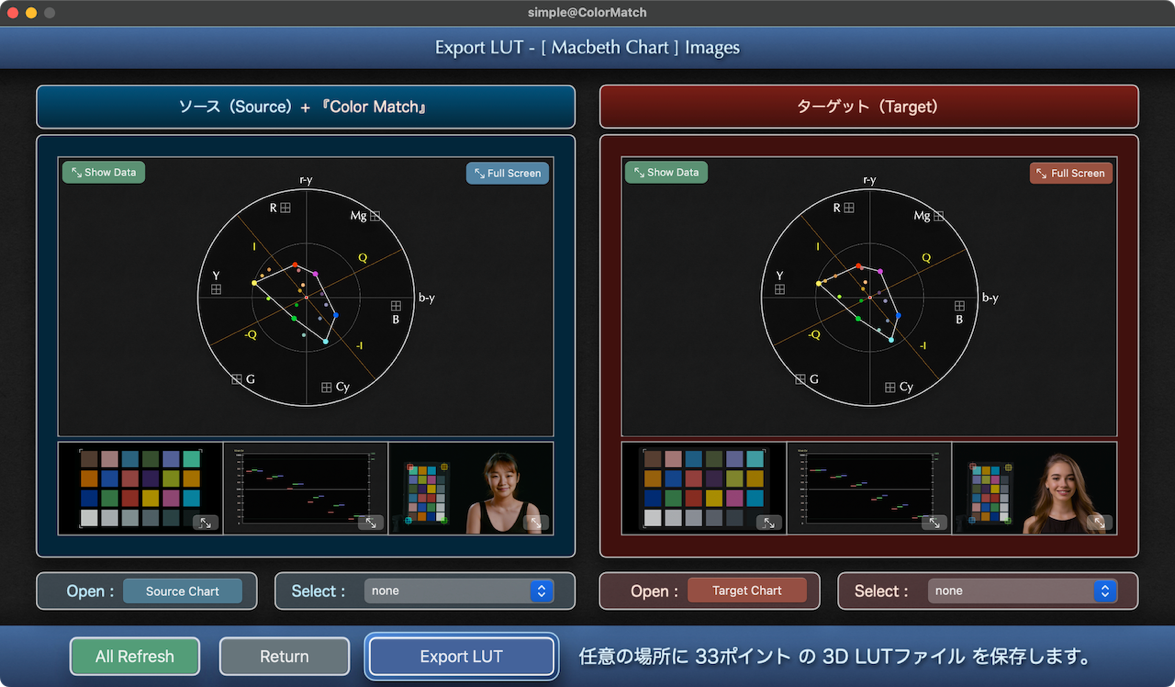Open the Source Macbeth color chart thumbnail

click(x=140, y=488)
